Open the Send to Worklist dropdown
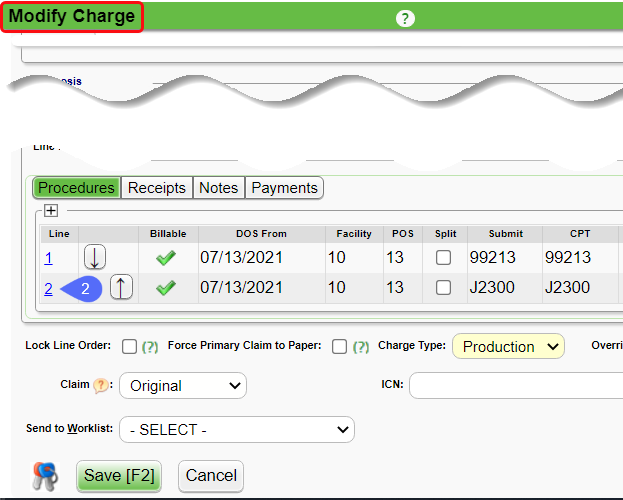This screenshot has height=500, width=623. coord(236,430)
